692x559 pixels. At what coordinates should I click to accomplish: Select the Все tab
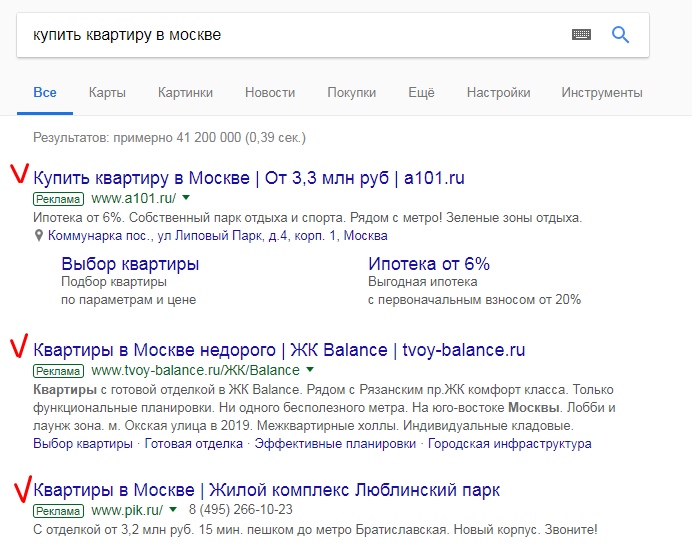[45, 93]
